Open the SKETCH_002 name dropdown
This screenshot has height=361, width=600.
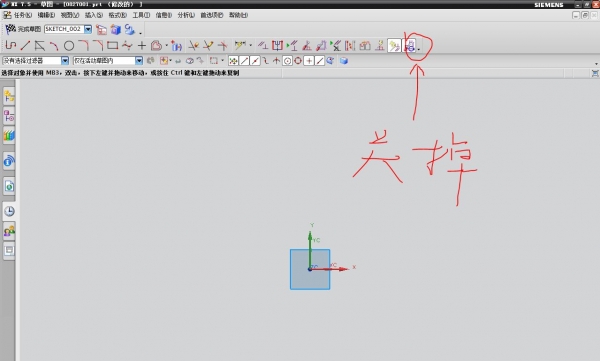(x=88, y=29)
